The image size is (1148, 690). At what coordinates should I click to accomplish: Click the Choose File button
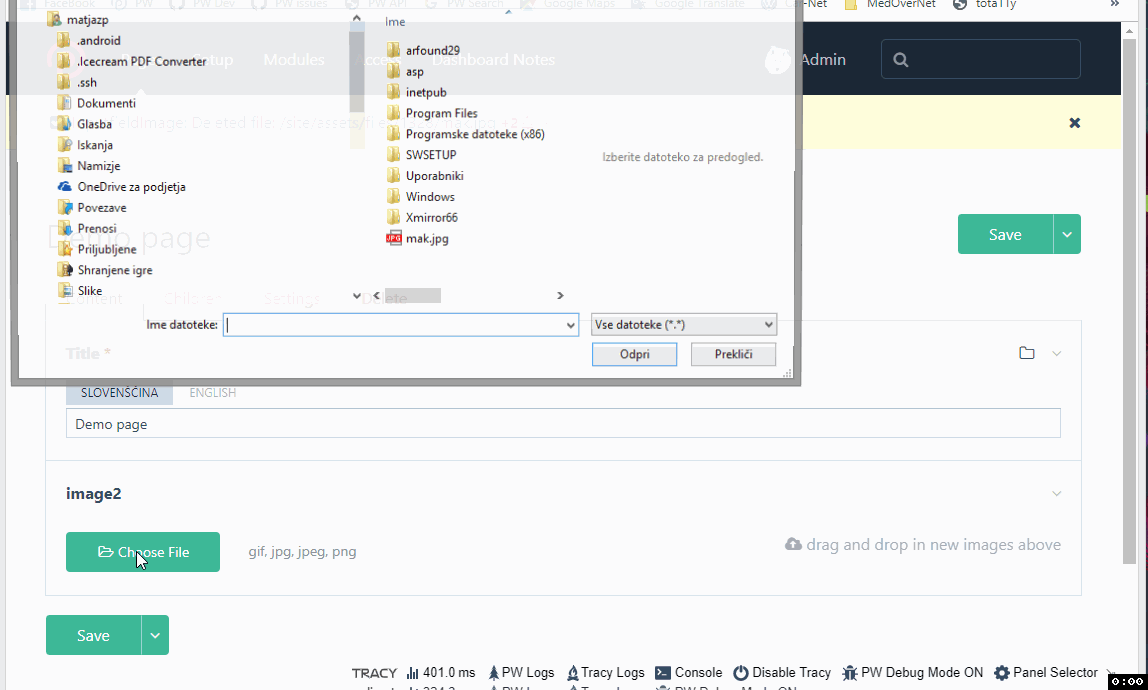142,551
